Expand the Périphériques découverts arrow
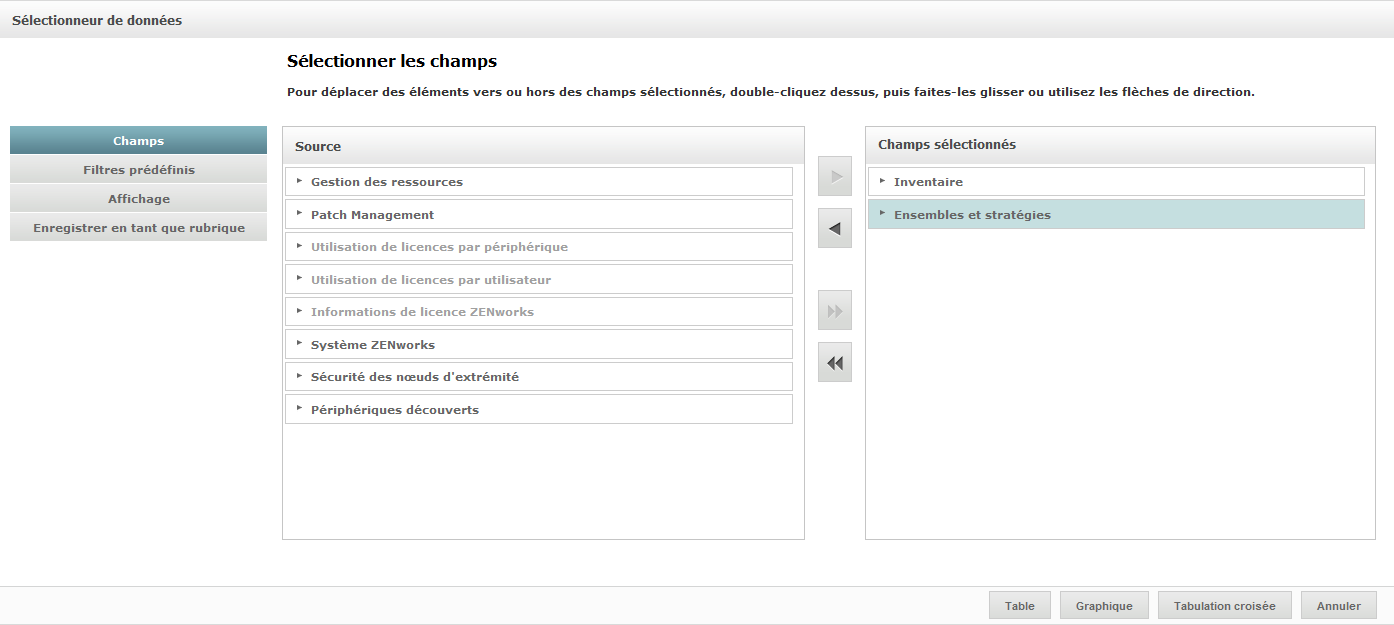 (x=299, y=409)
